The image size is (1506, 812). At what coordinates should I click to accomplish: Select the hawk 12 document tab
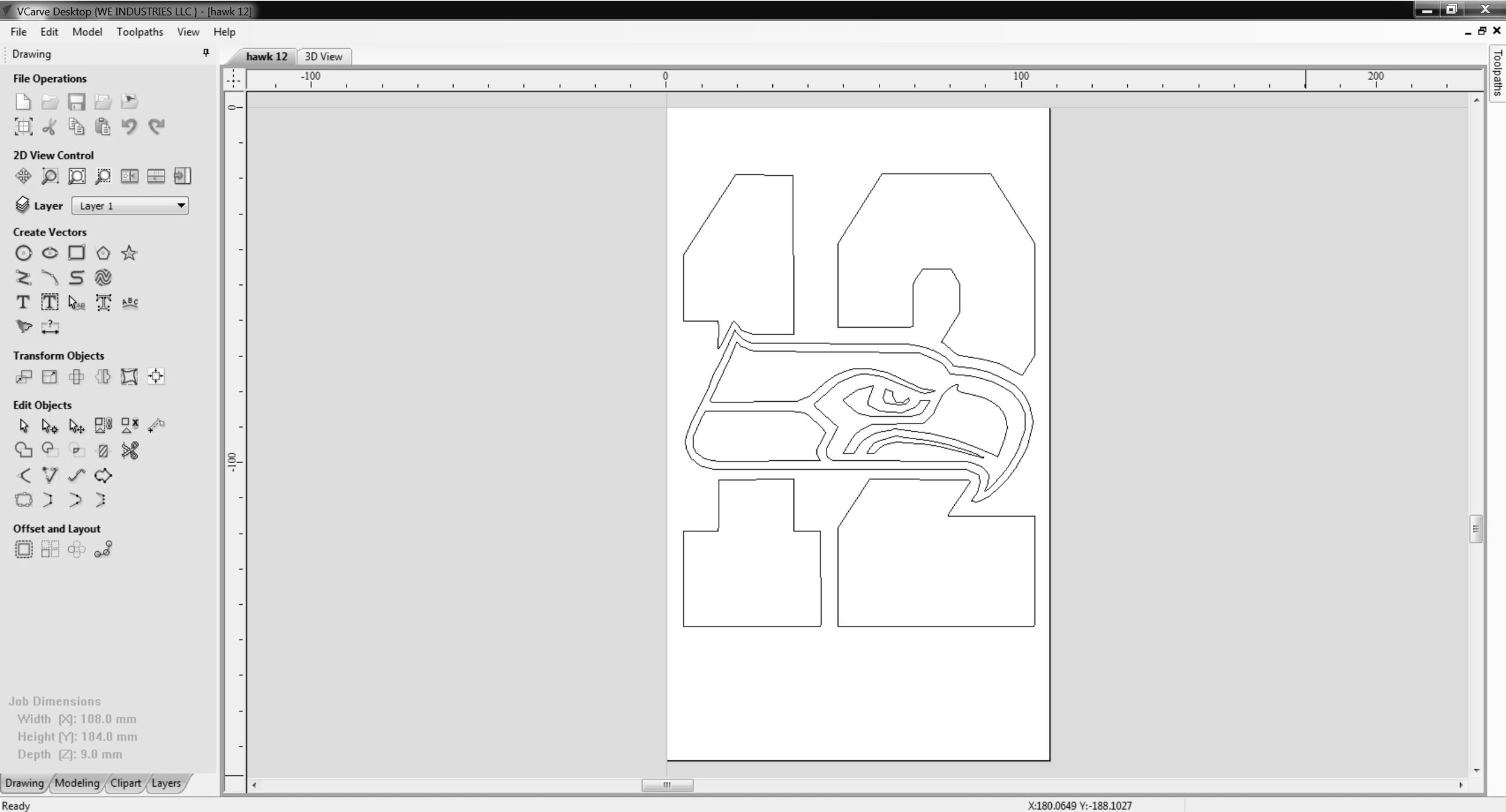coord(266,57)
